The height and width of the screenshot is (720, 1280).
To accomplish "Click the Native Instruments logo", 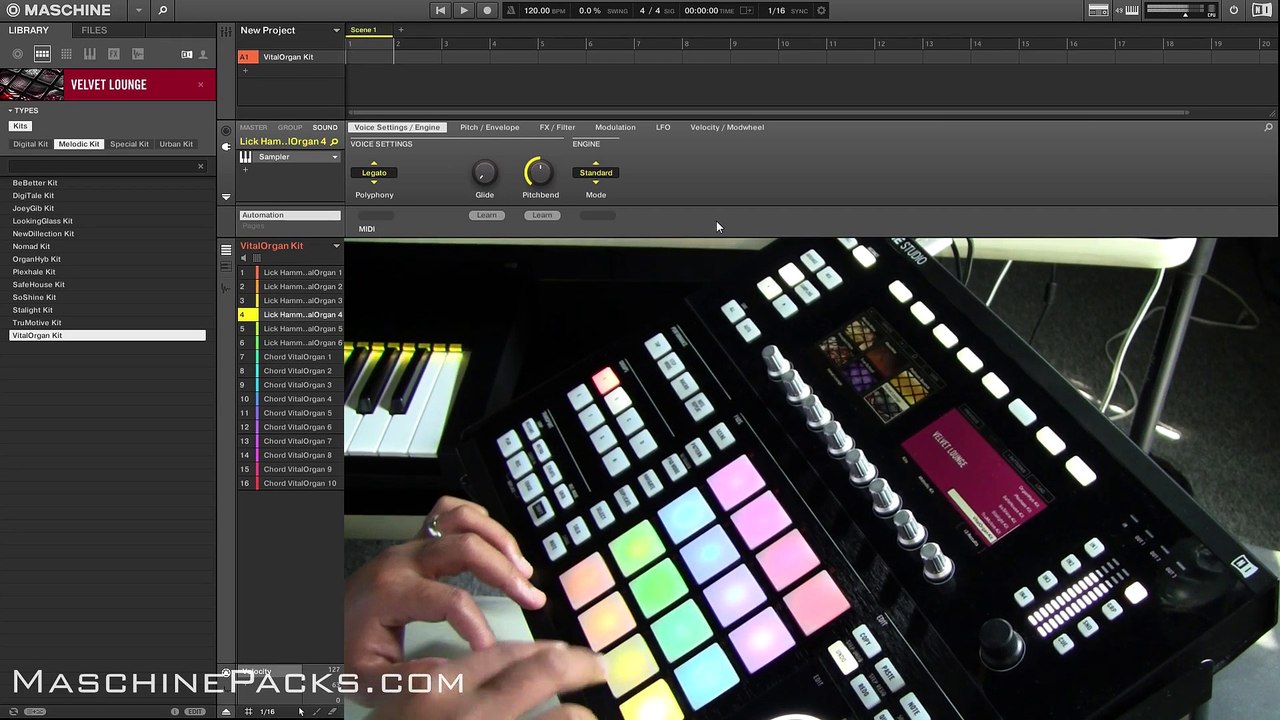I will click(x=1262, y=10).
